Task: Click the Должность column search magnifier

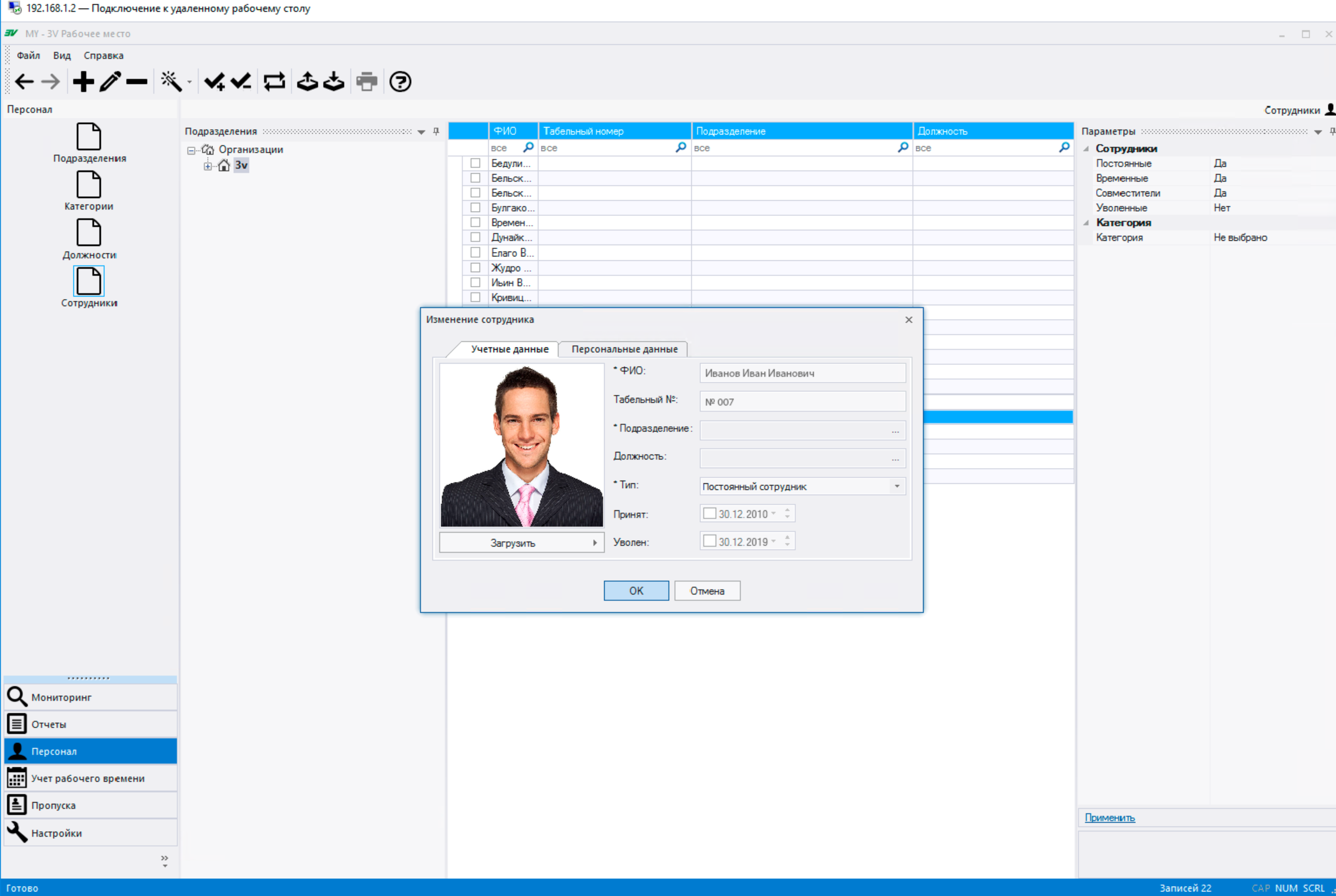Action: tap(1064, 148)
